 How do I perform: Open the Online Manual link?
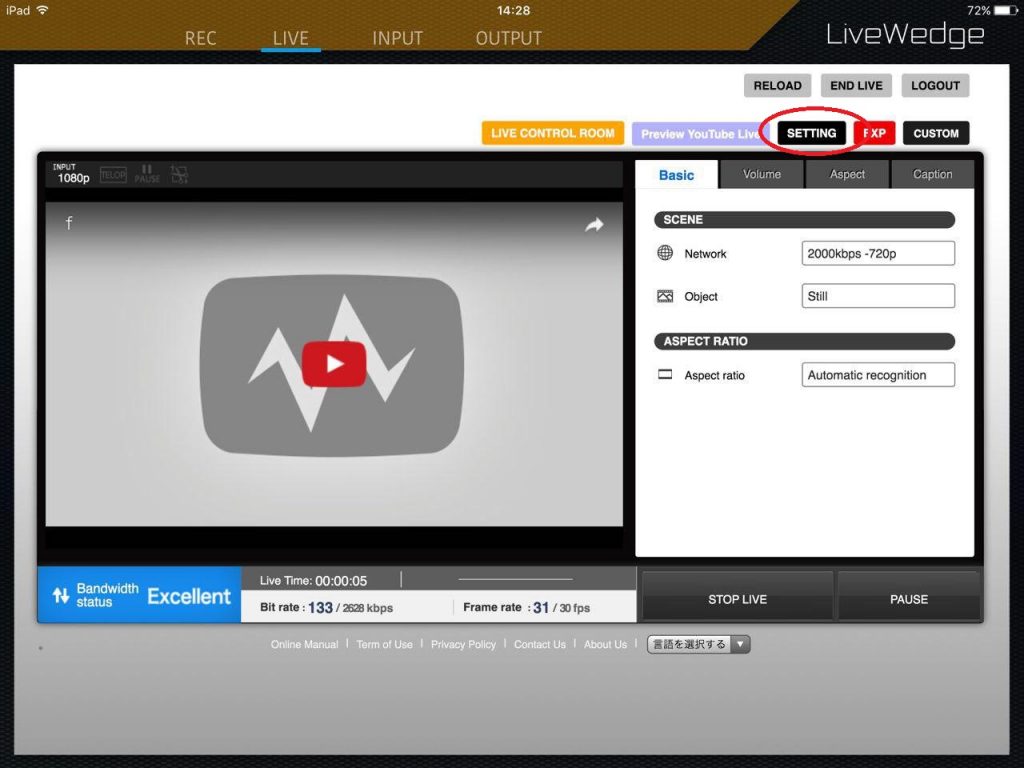[304, 645]
